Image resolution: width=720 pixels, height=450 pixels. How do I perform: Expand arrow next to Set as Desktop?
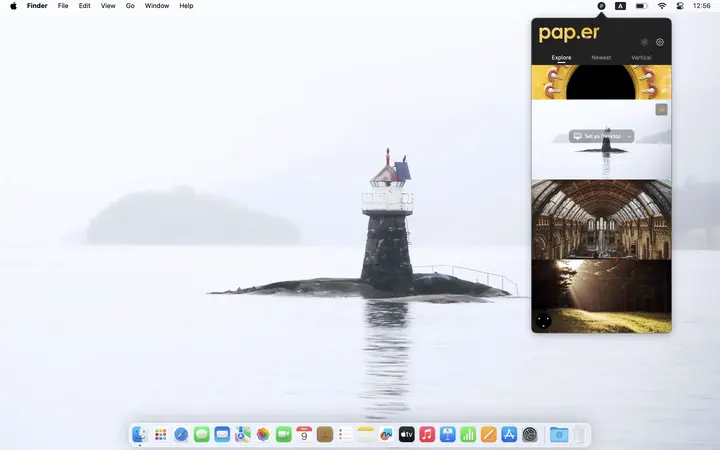click(629, 136)
